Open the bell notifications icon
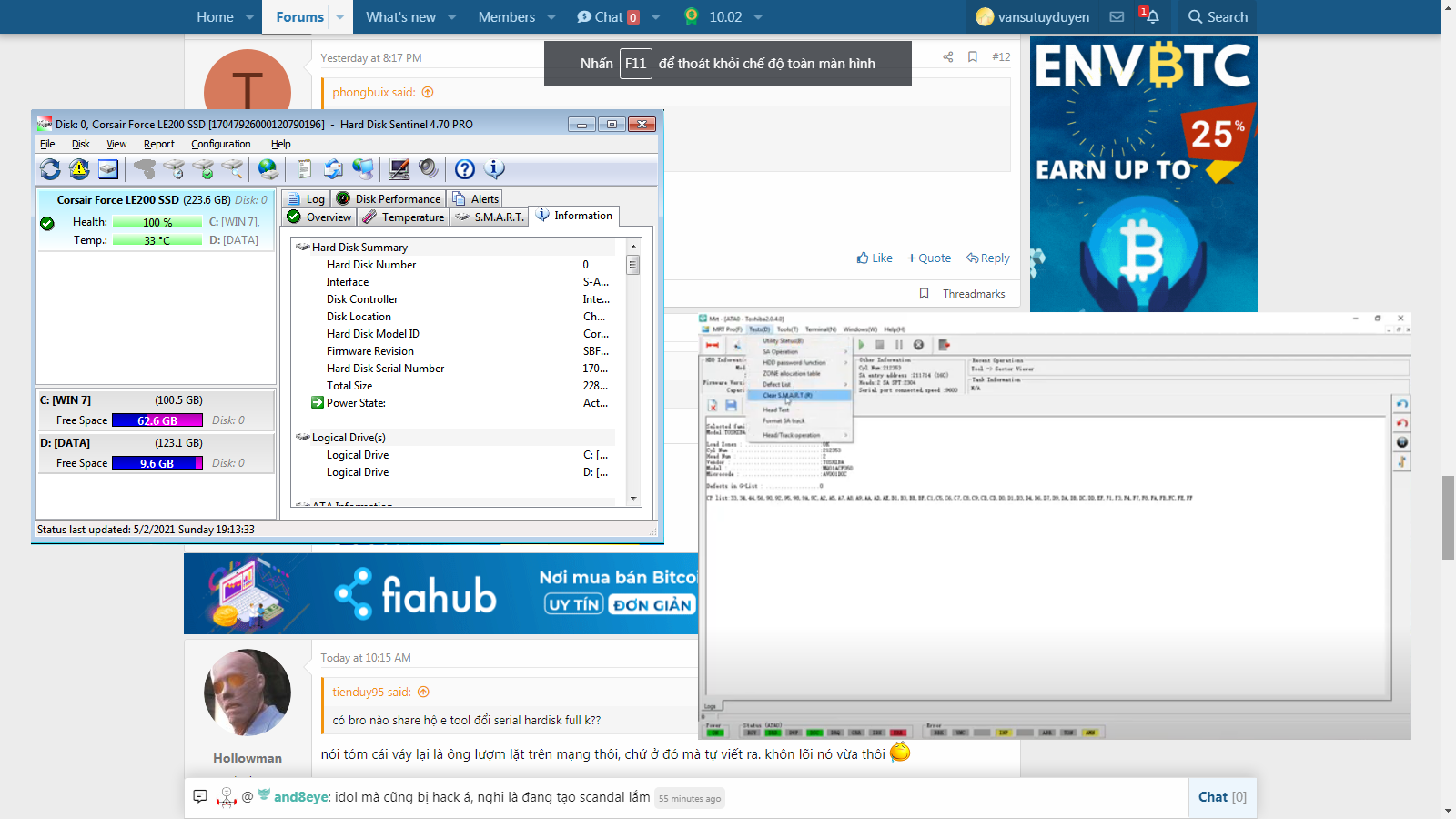This screenshot has width=1456, height=819. [x=1152, y=16]
